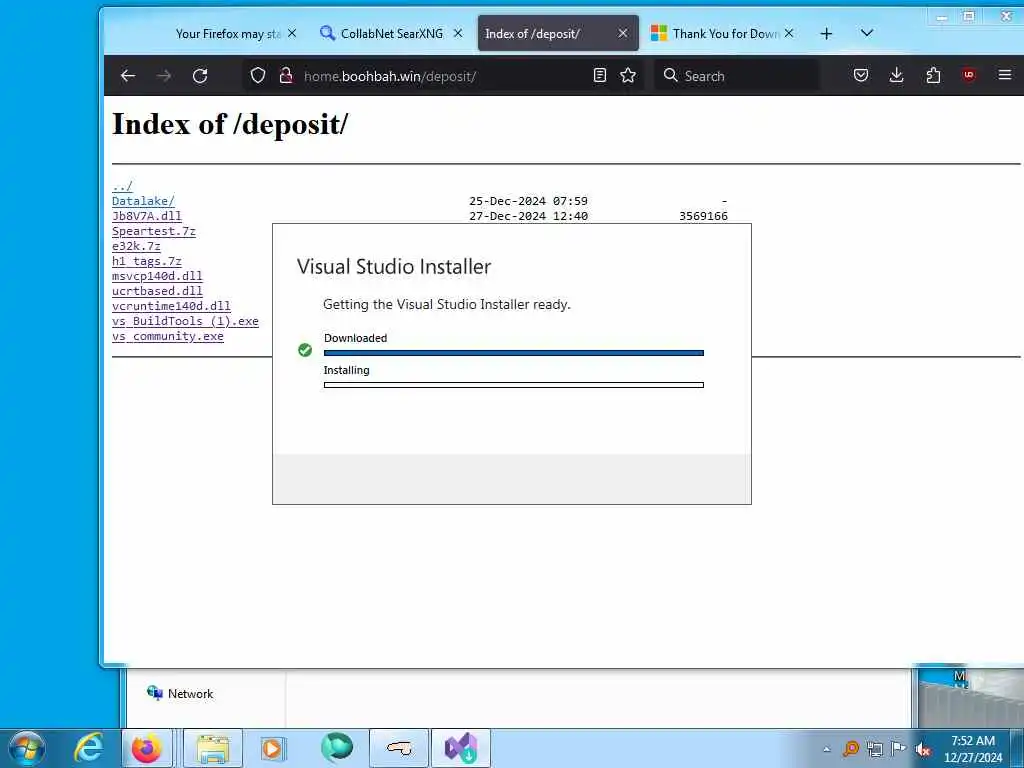Select file size text 3569166

click(x=703, y=216)
